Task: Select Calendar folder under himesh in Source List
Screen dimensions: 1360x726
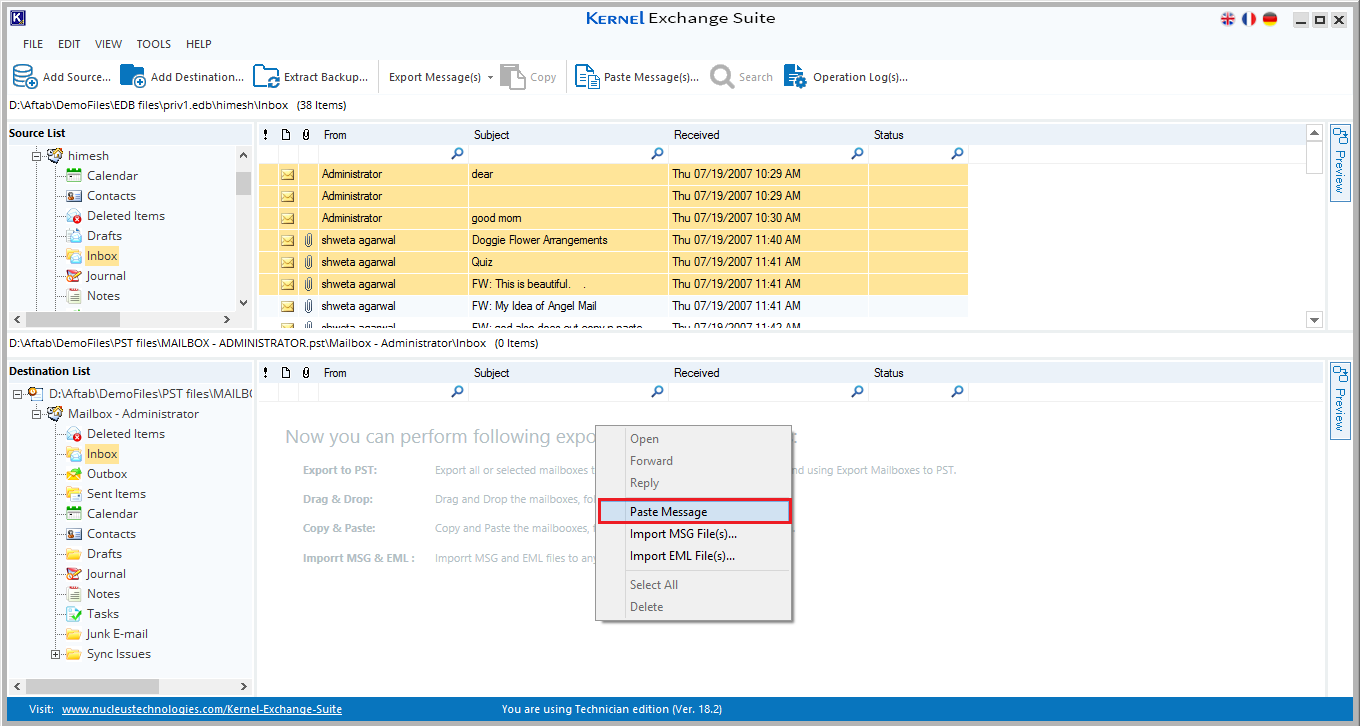Action: 112,176
